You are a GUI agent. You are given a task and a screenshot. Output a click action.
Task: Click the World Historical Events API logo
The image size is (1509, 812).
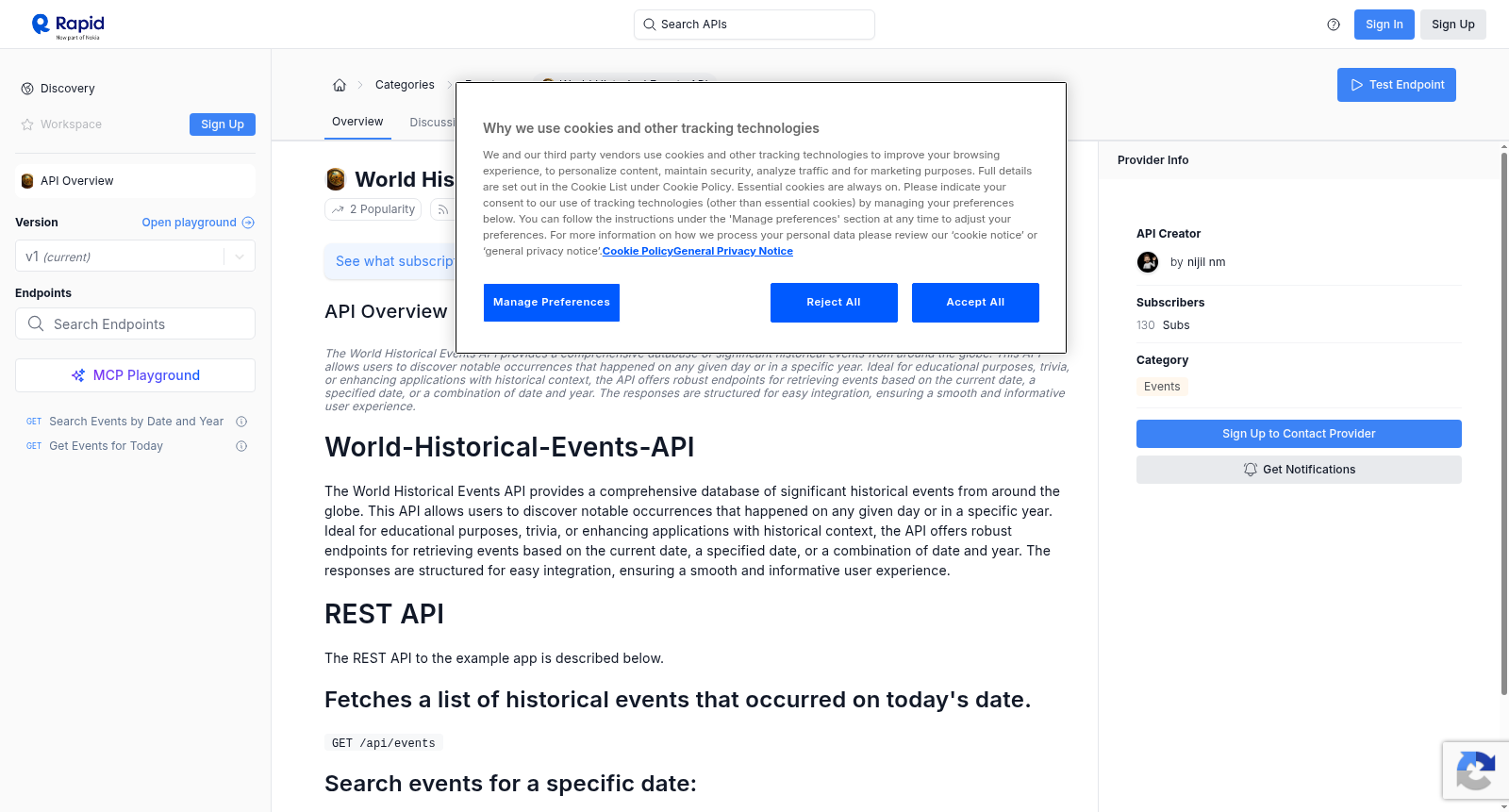click(x=336, y=179)
